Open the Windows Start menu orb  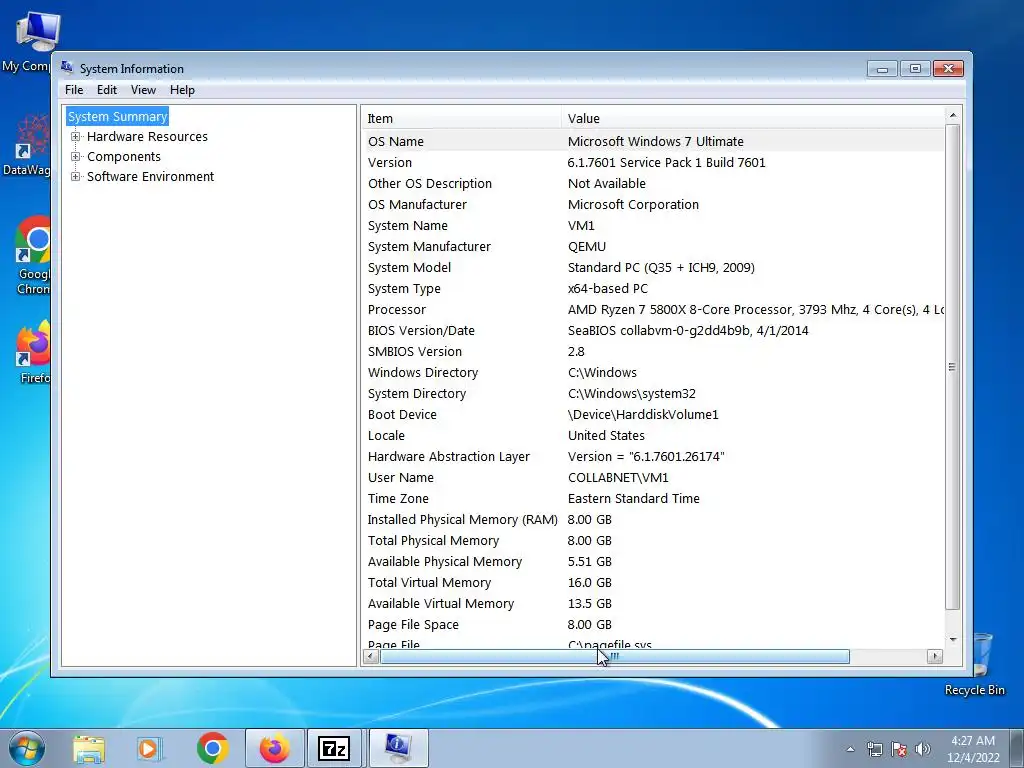click(x=26, y=748)
